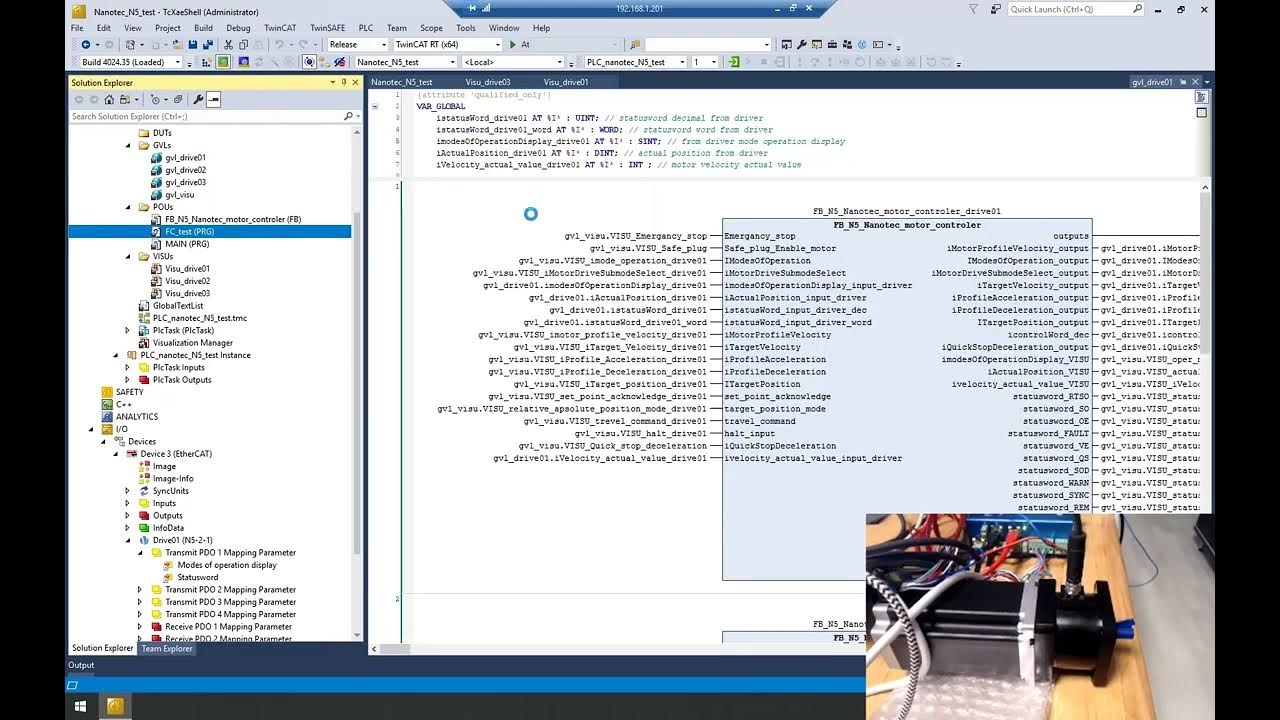Select the MAIN (PRG) item

tap(187, 244)
